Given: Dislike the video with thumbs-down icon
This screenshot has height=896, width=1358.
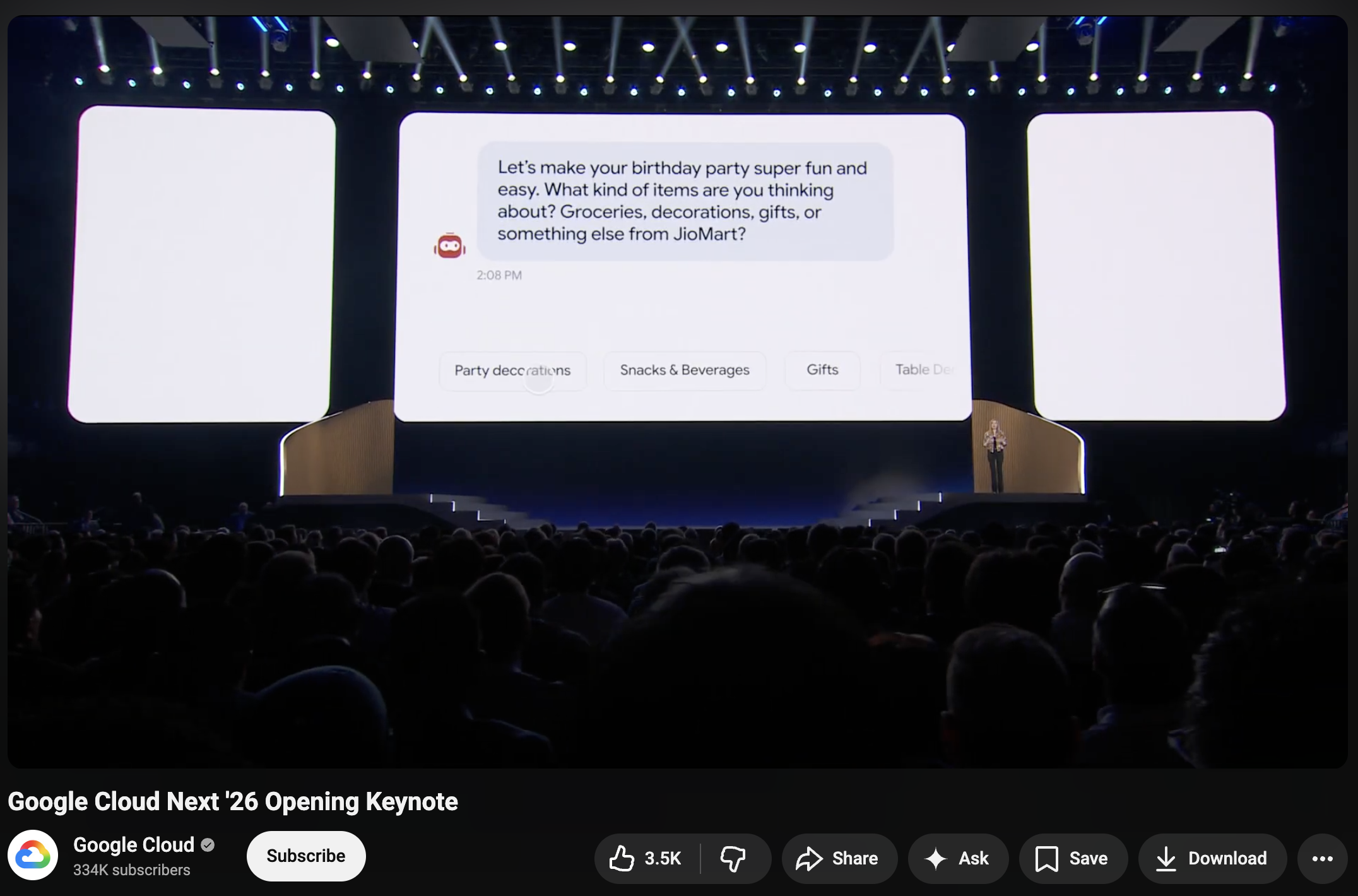Looking at the screenshot, I should (735, 859).
